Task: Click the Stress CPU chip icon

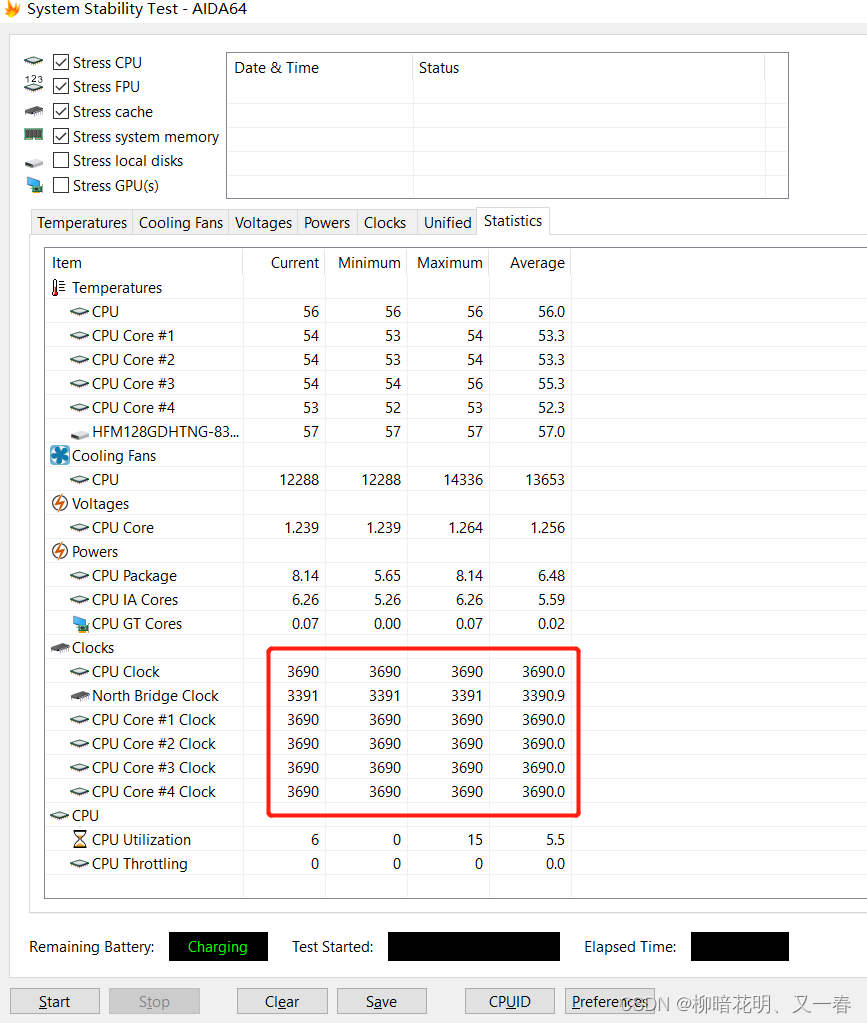Action: [33, 61]
